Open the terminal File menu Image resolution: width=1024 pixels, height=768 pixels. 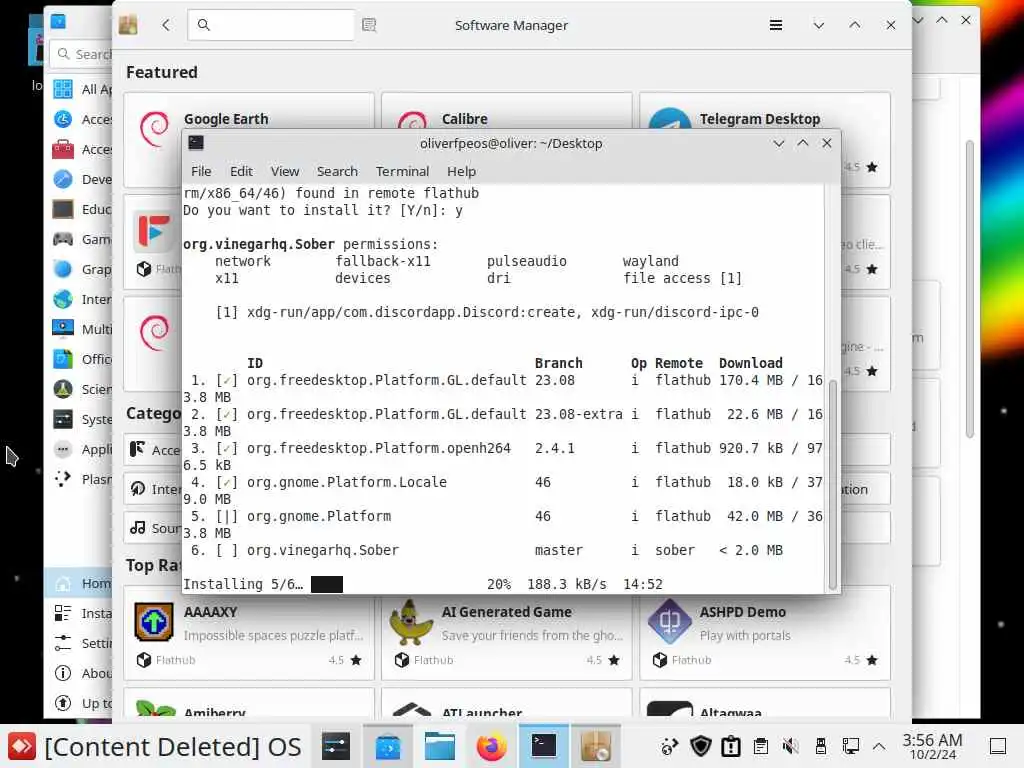tap(201, 171)
